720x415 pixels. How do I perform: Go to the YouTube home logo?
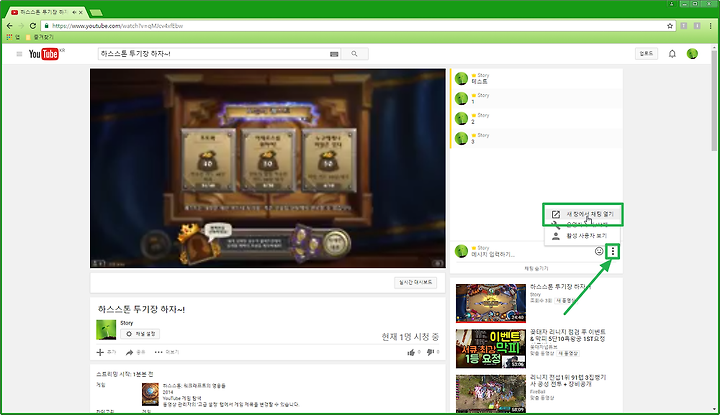pyautogui.click(x=44, y=54)
